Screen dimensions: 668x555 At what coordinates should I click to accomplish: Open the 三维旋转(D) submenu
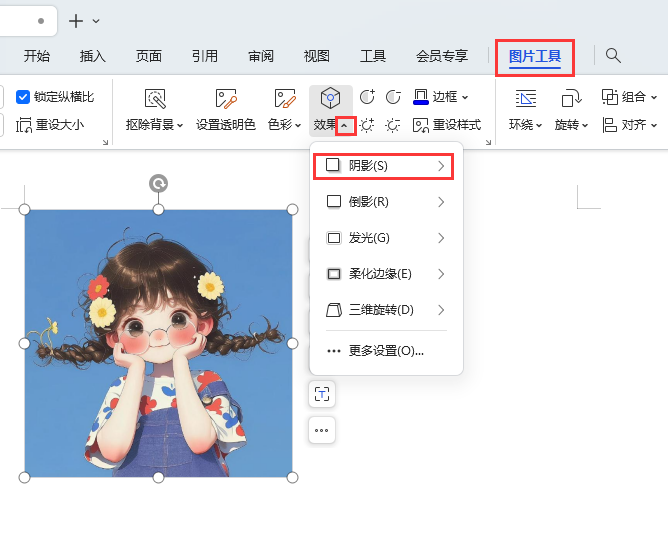coord(386,310)
